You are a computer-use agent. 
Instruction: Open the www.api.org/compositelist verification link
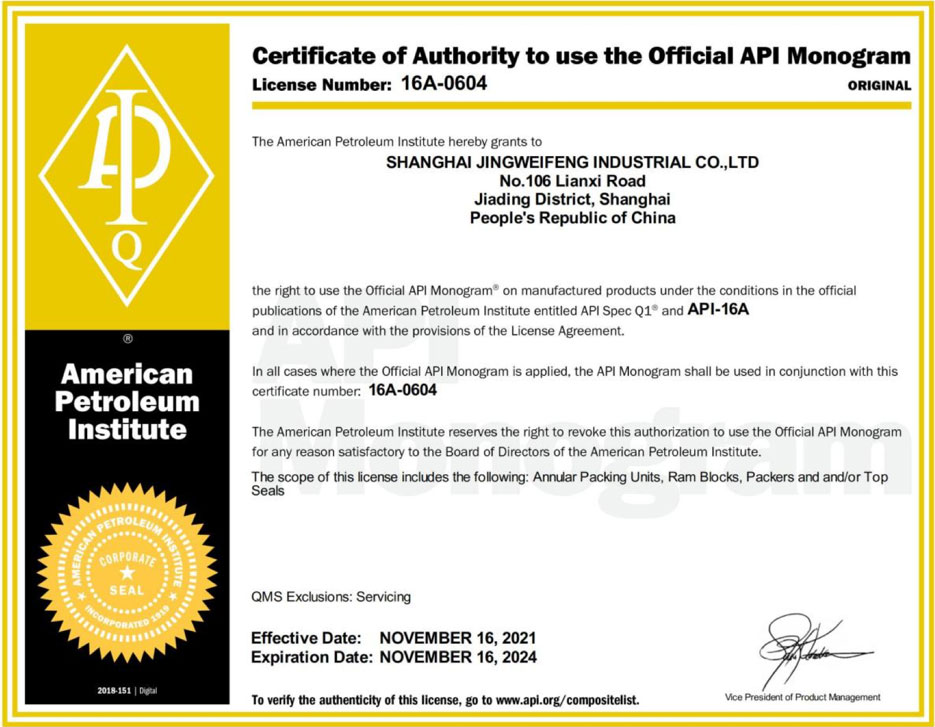point(567,700)
